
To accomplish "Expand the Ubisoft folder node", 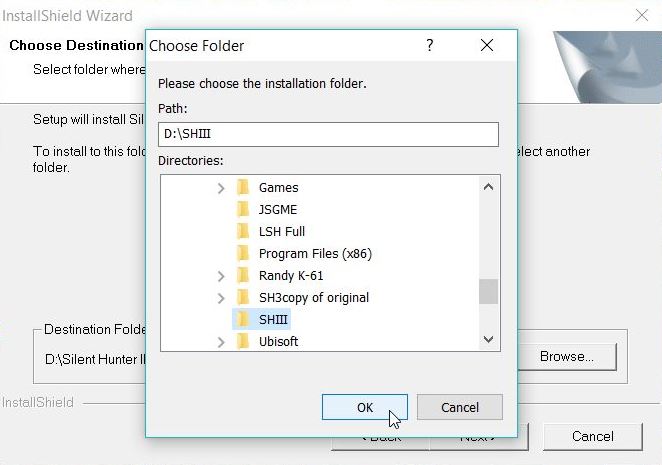I will 221,342.
